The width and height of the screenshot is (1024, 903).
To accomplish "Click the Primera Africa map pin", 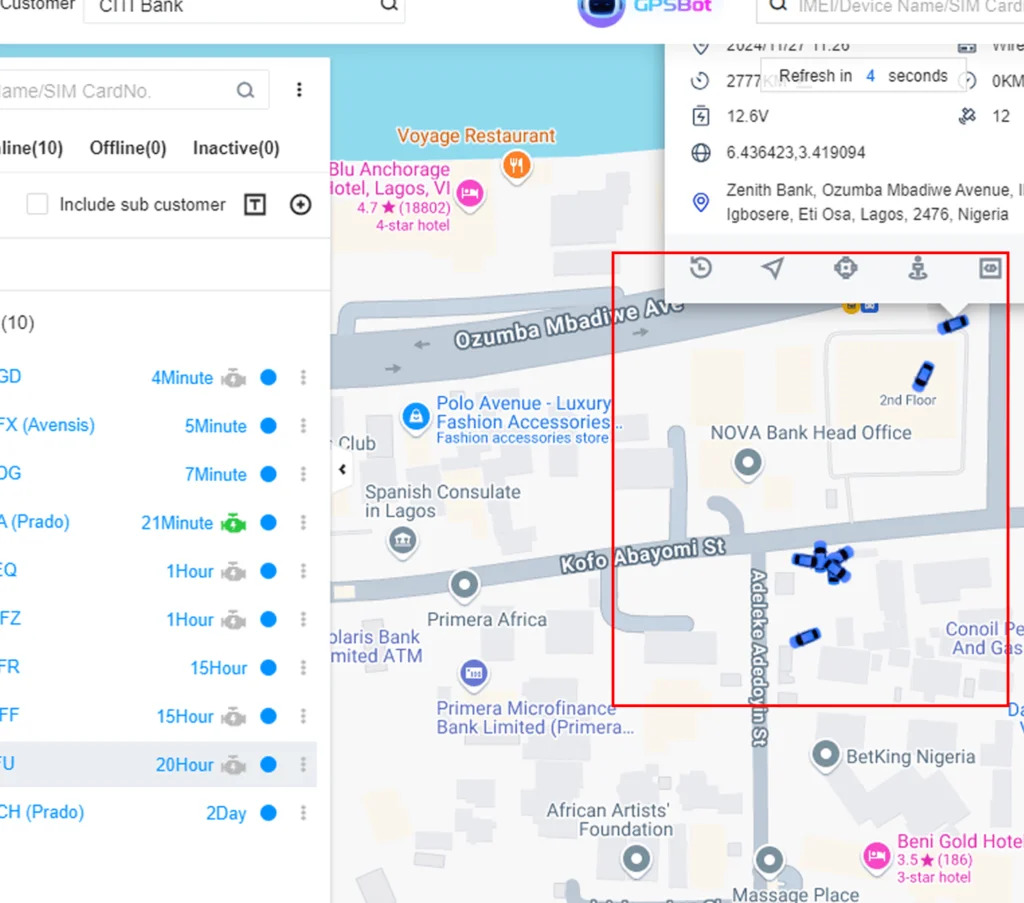I will [464, 585].
